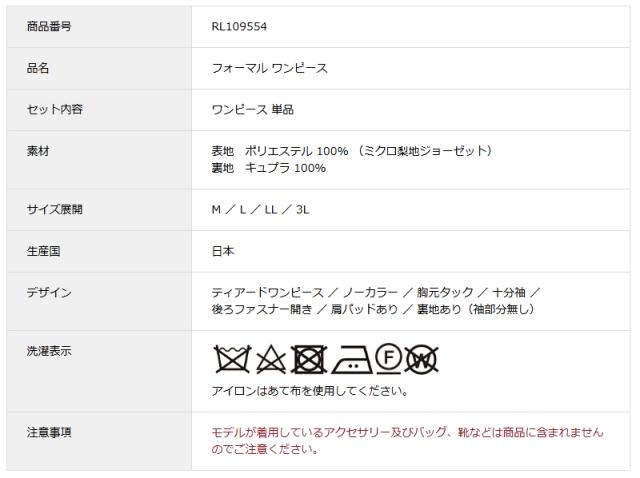The image size is (640, 478).
Task: Click the iron care symbol
Action: [352, 360]
